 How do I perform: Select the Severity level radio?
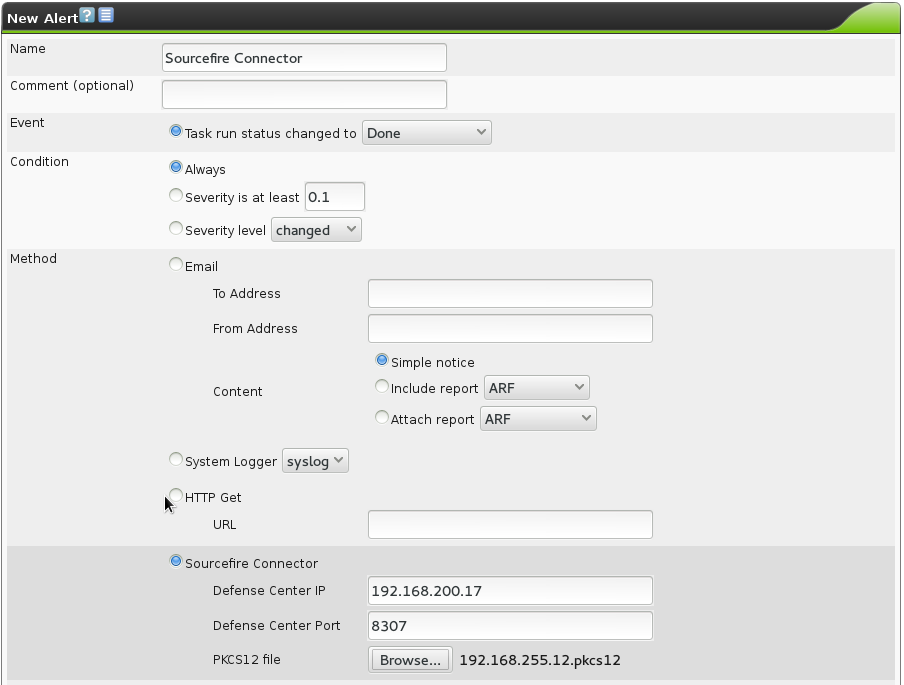pos(176,228)
